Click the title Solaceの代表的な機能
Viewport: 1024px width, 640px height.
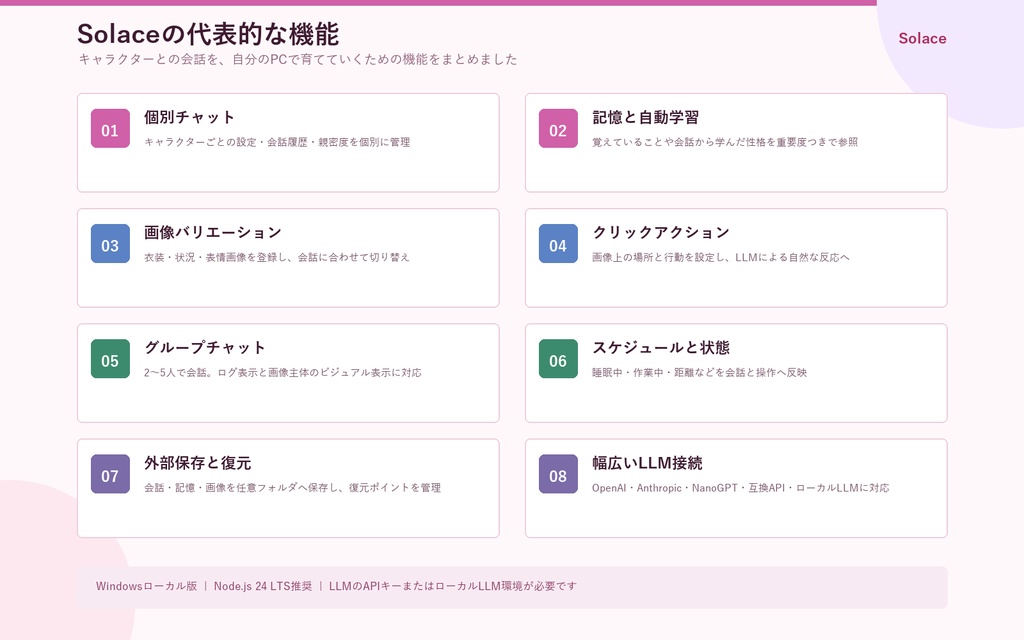tap(208, 34)
